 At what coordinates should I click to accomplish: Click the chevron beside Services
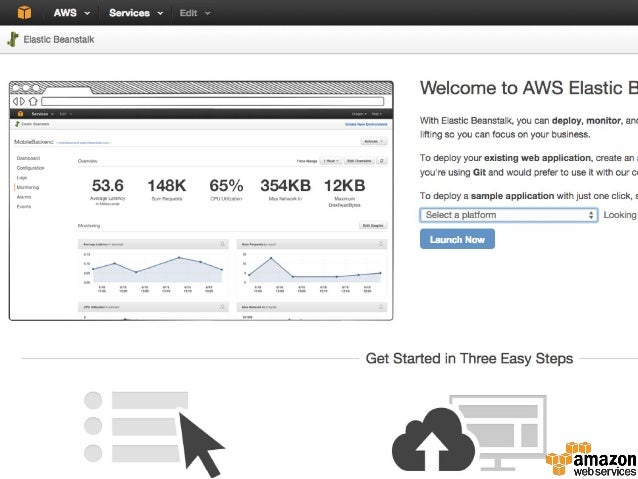point(160,13)
